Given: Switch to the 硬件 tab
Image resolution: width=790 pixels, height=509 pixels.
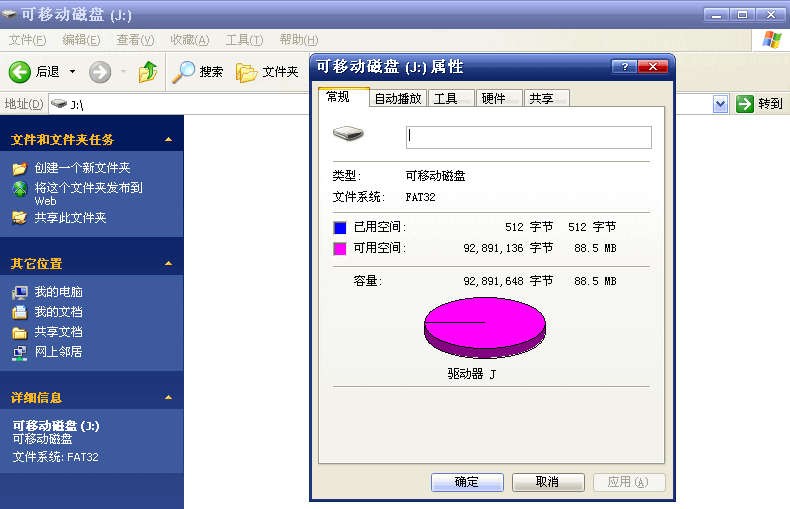Looking at the screenshot, I should [499, 98].
